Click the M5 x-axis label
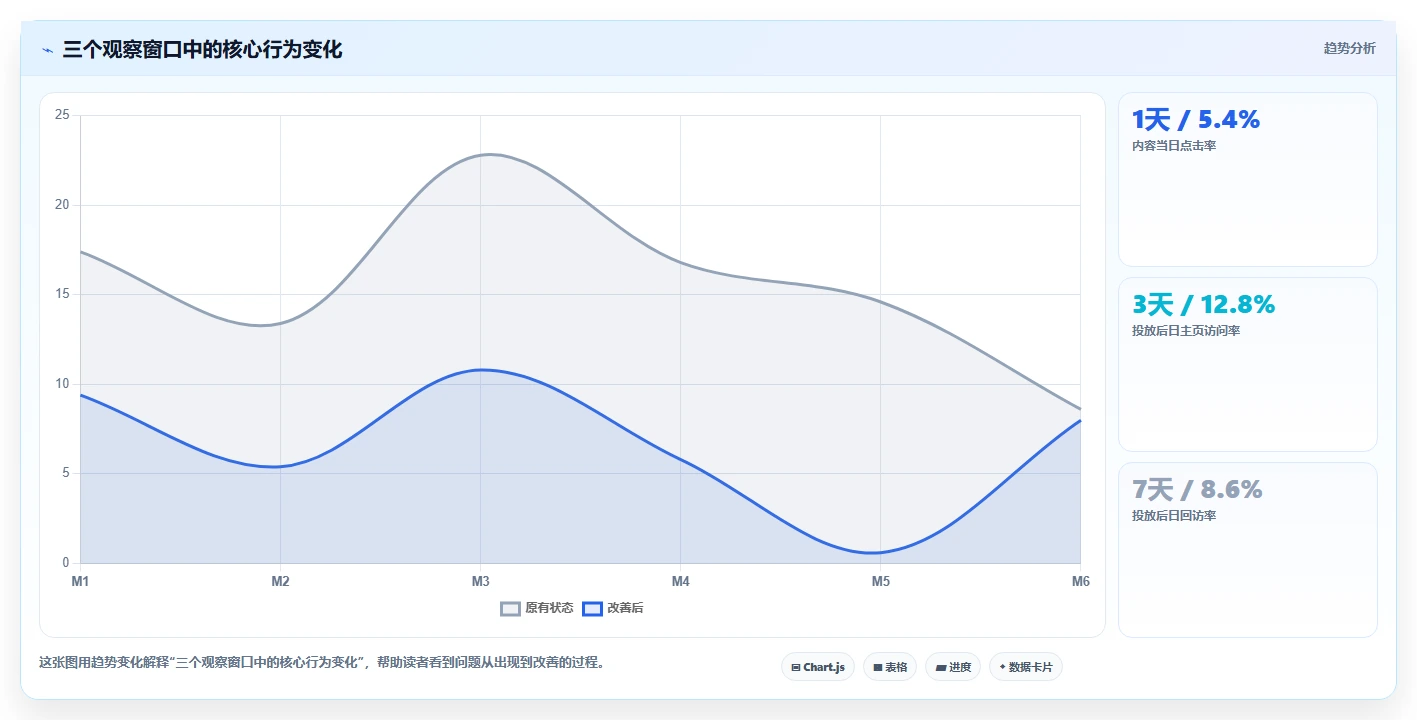Screen dimensions: 1417x720 (880, 581)
